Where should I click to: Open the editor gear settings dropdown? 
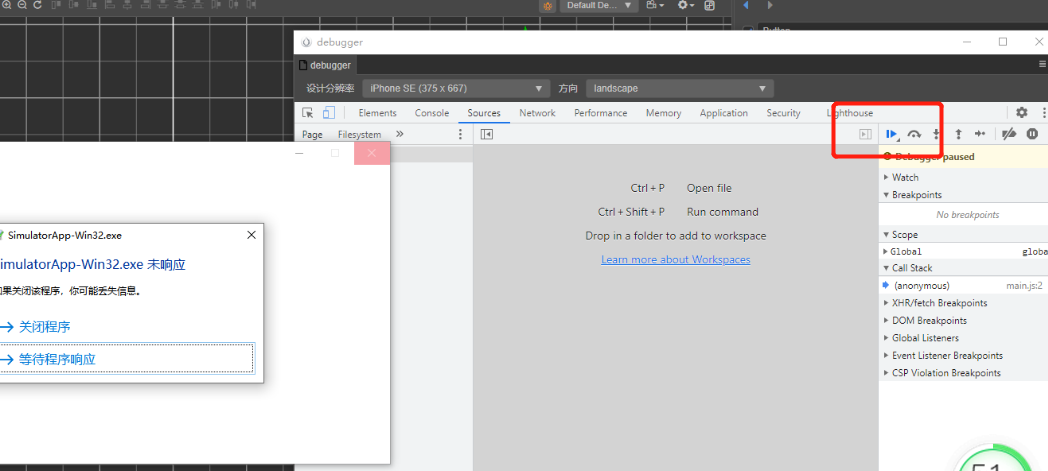(686, 5)
